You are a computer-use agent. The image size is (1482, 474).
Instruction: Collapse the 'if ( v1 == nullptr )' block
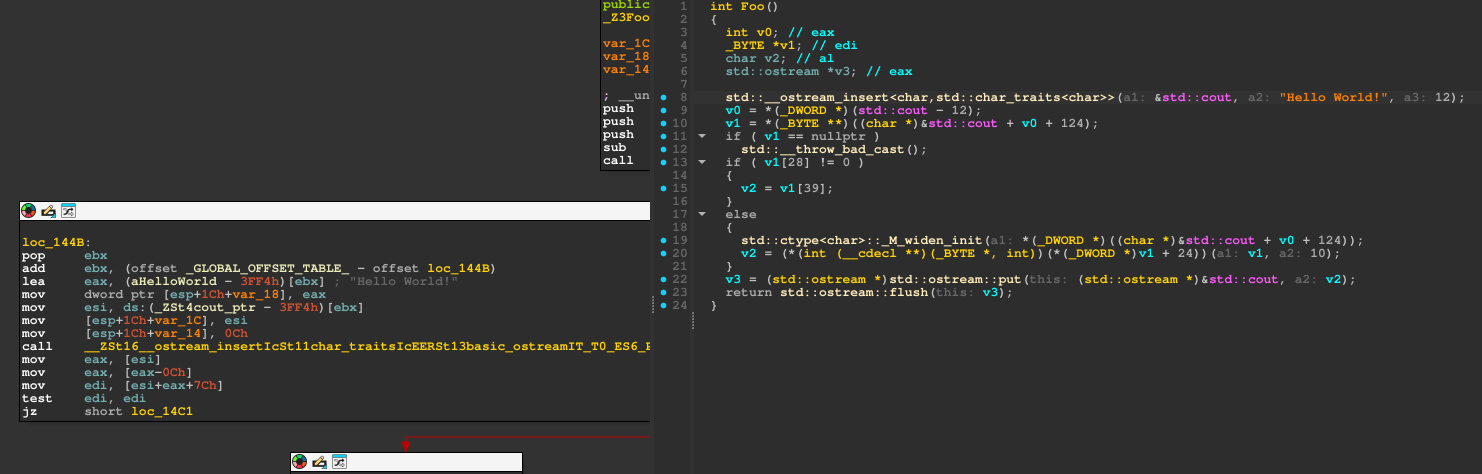pyautogui.click(x=701, y=136)
